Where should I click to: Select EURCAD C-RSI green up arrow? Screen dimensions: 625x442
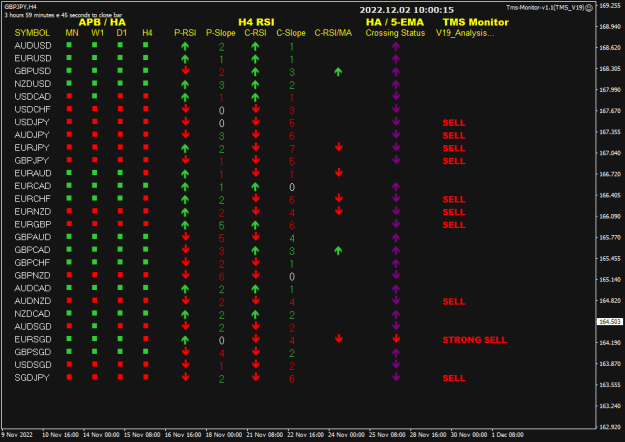pos(256,187)
